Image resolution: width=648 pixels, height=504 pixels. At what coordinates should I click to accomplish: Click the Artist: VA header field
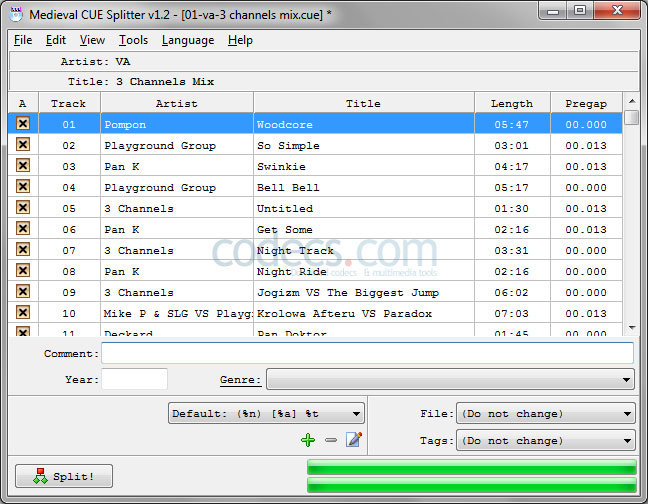pyautogui.click(x=324, y=62)
